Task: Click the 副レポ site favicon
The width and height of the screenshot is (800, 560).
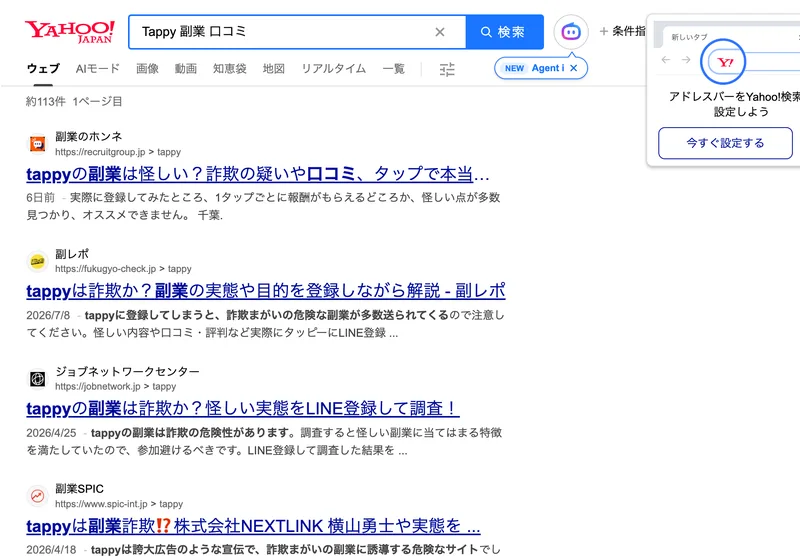Action: [x=37, y=261]
